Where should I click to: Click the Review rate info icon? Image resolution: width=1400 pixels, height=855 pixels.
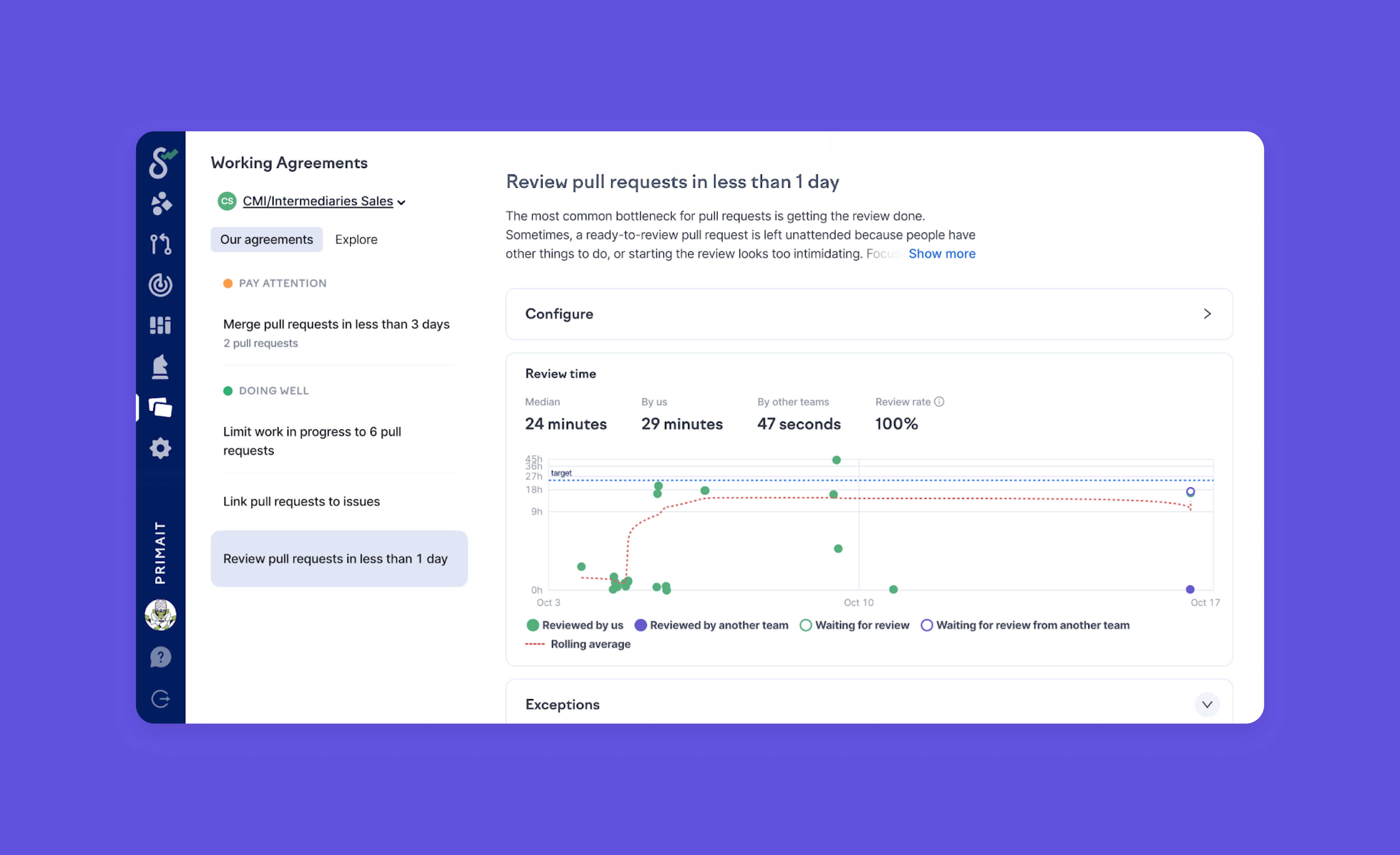click(x=939, y=402)
